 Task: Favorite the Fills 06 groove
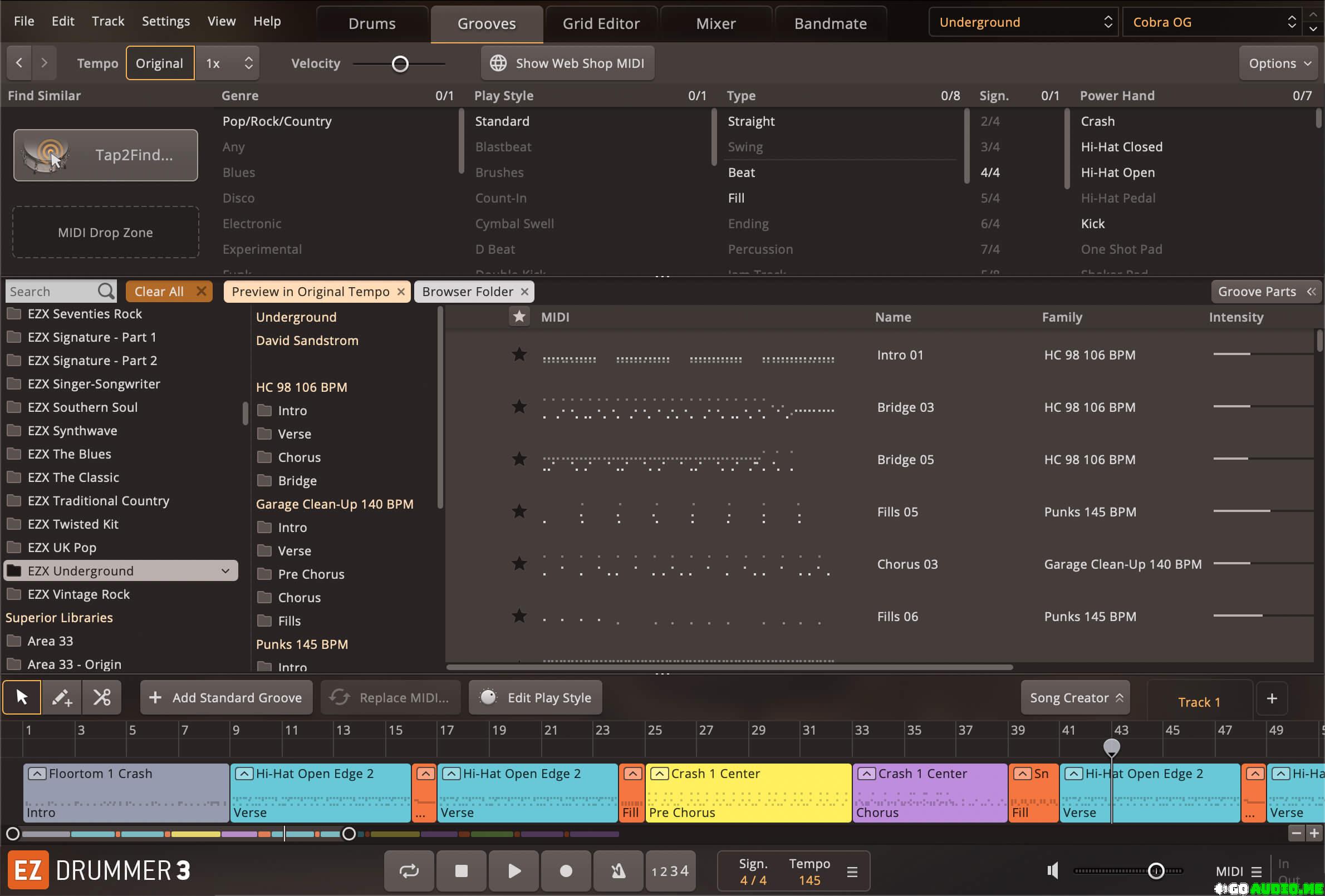[519, 616]
